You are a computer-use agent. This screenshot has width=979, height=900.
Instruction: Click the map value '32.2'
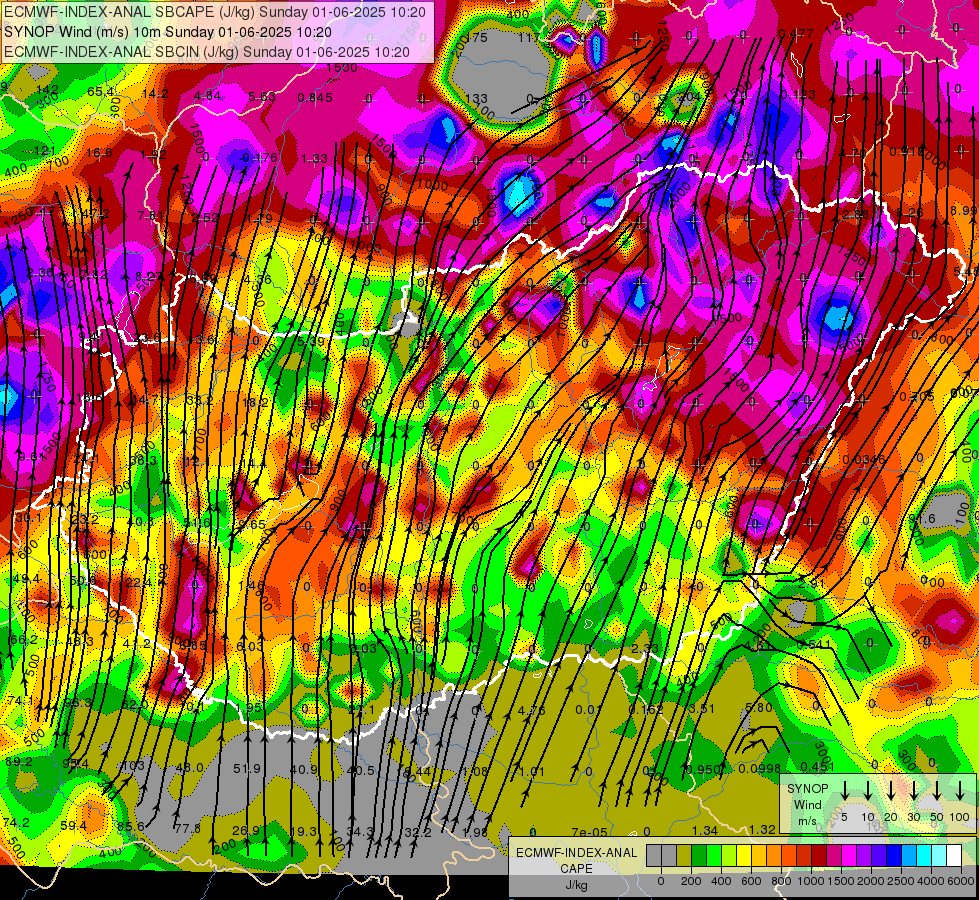coord(418,832)
